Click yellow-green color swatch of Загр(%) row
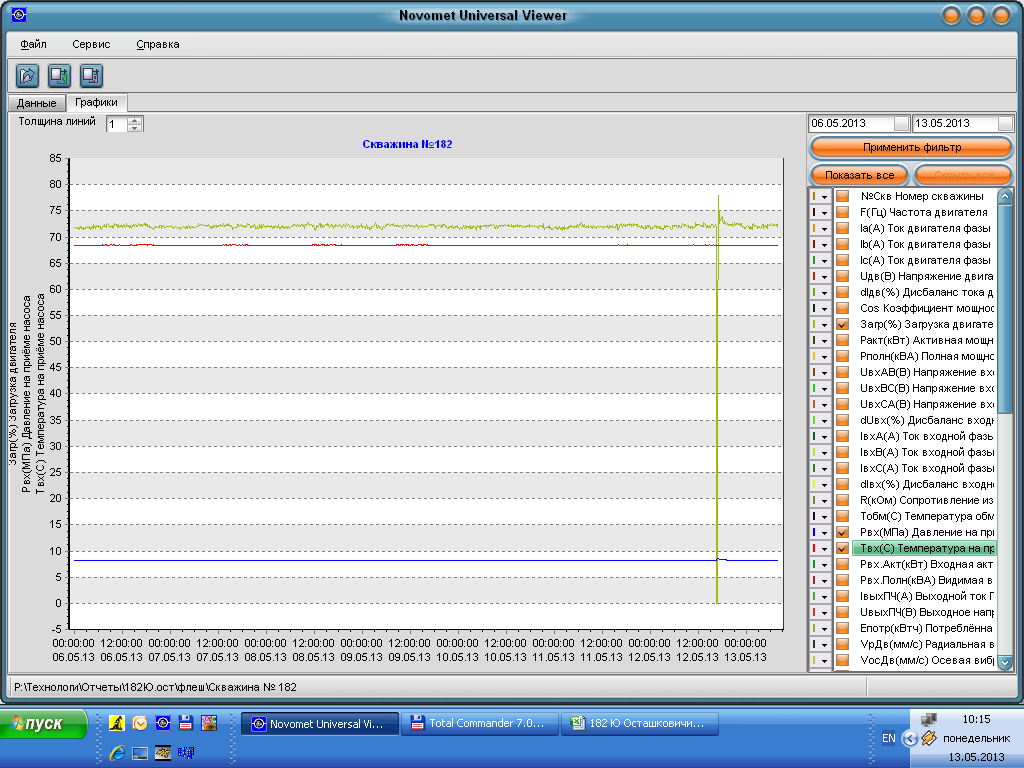1024x768 pixels. point(814,325)
